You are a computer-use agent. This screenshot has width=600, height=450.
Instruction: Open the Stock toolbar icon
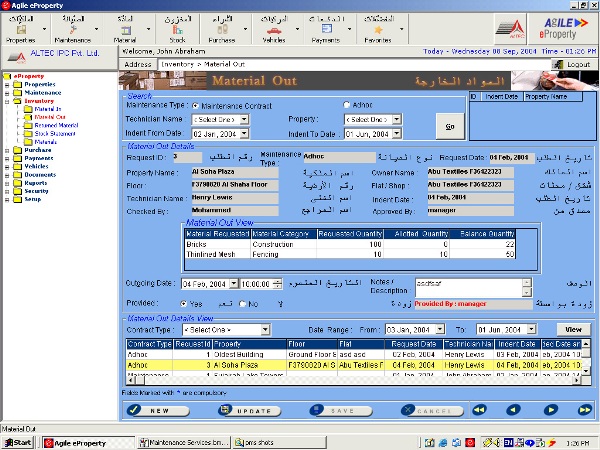[178, 29]
